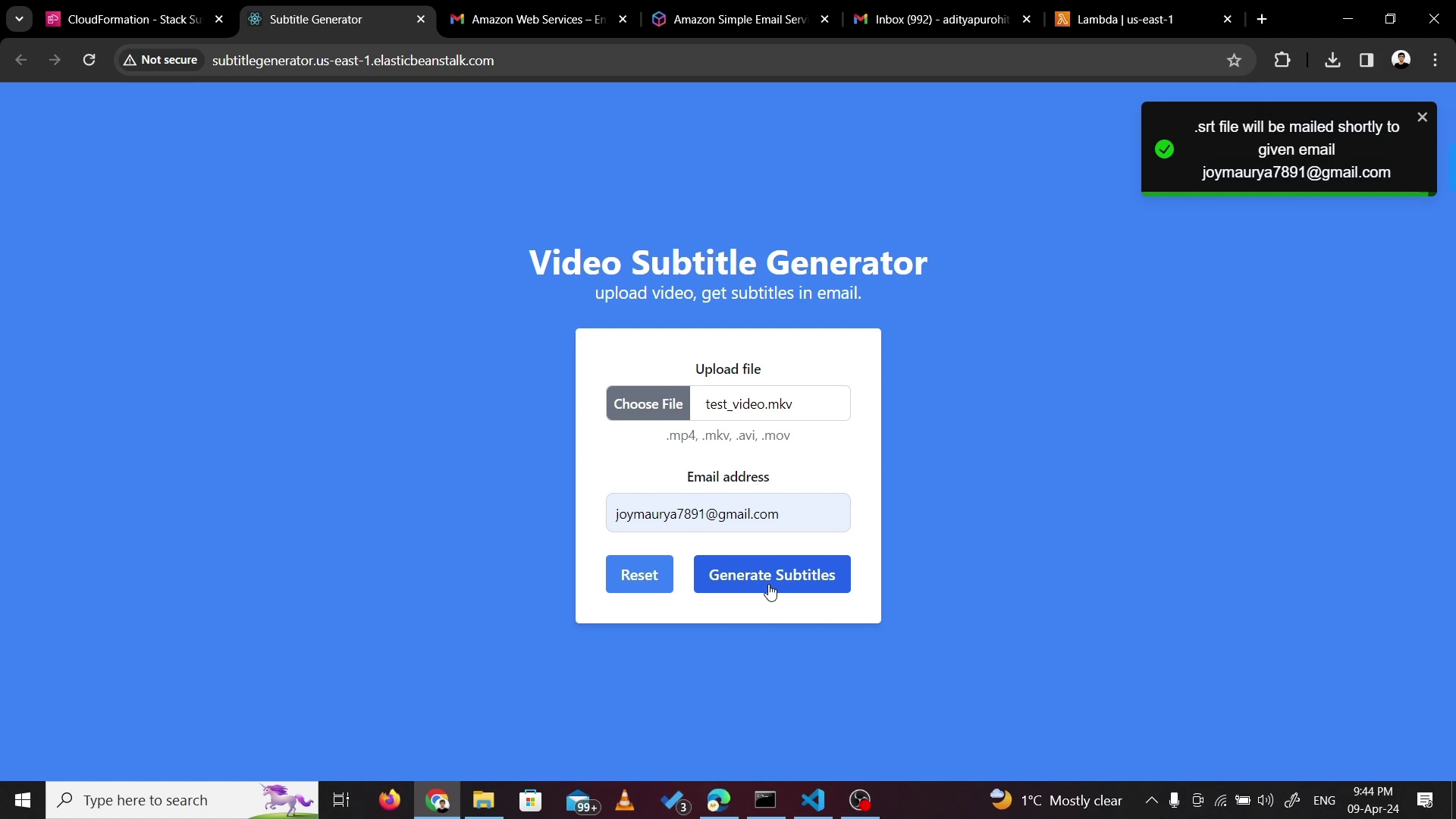Open Chrome three-dot menu
This screenshot has height=819, width=1456.
click(x=1436, y=60)
